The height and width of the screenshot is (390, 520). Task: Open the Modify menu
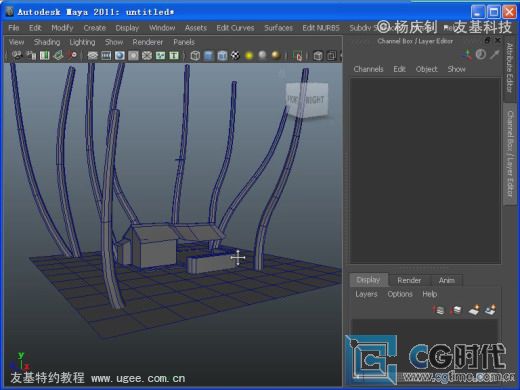pyautogui.click(x=62, y=28)
